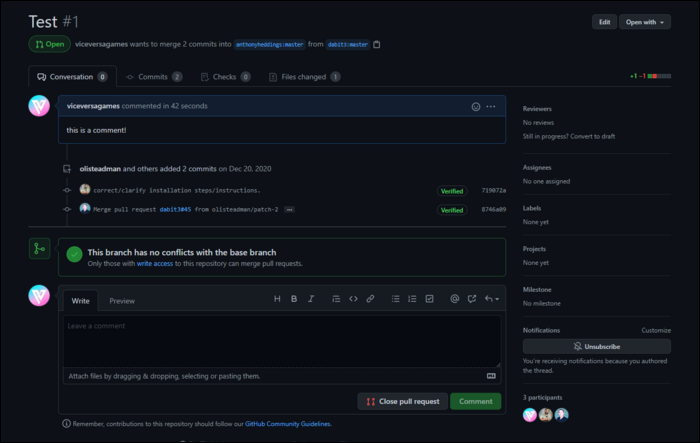The image size is (700, 443).
Task: Insert code formatting
Action: (353, 299)
